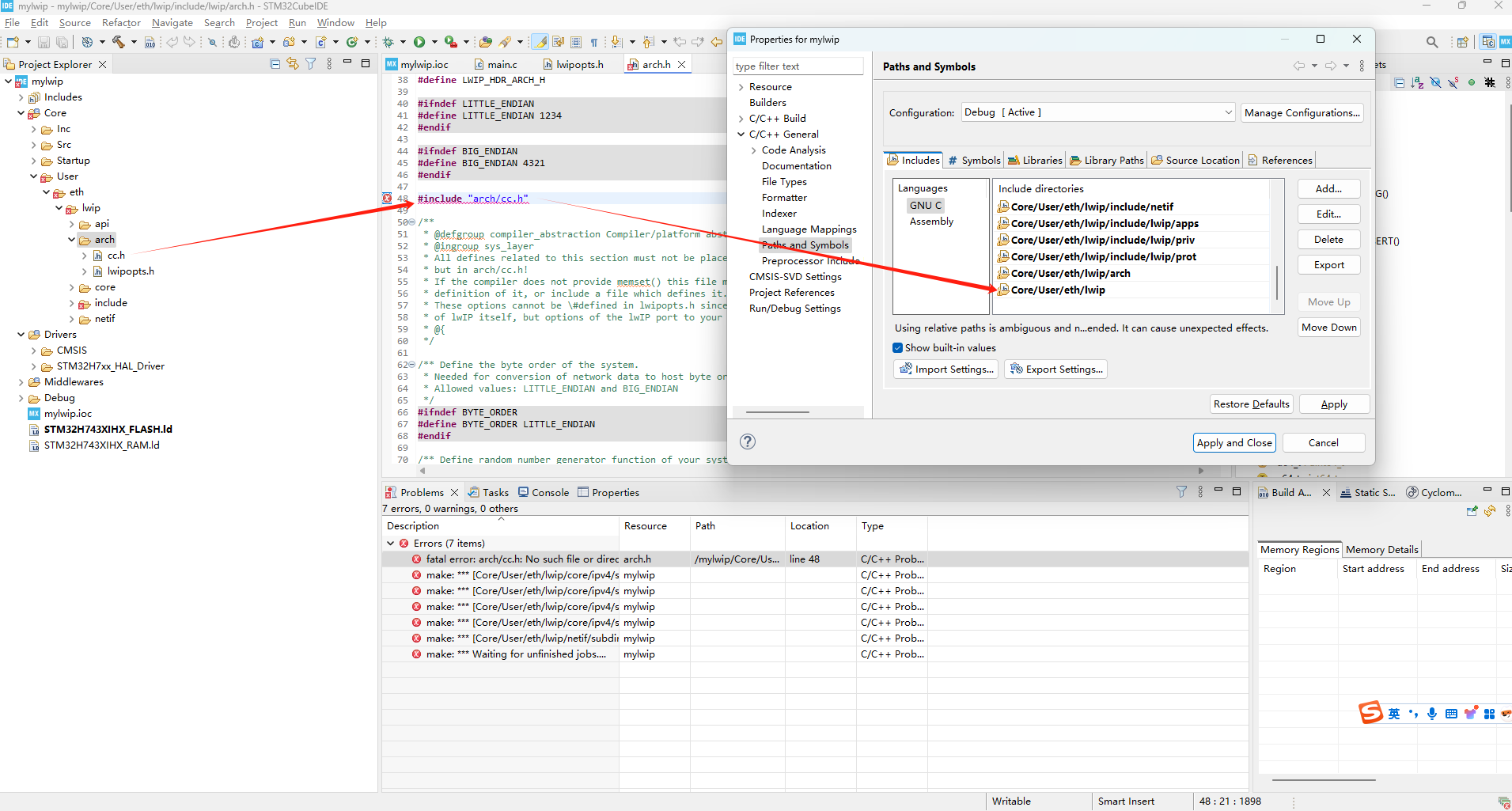Expand the C/C++ Build settings node

point(741,119)
